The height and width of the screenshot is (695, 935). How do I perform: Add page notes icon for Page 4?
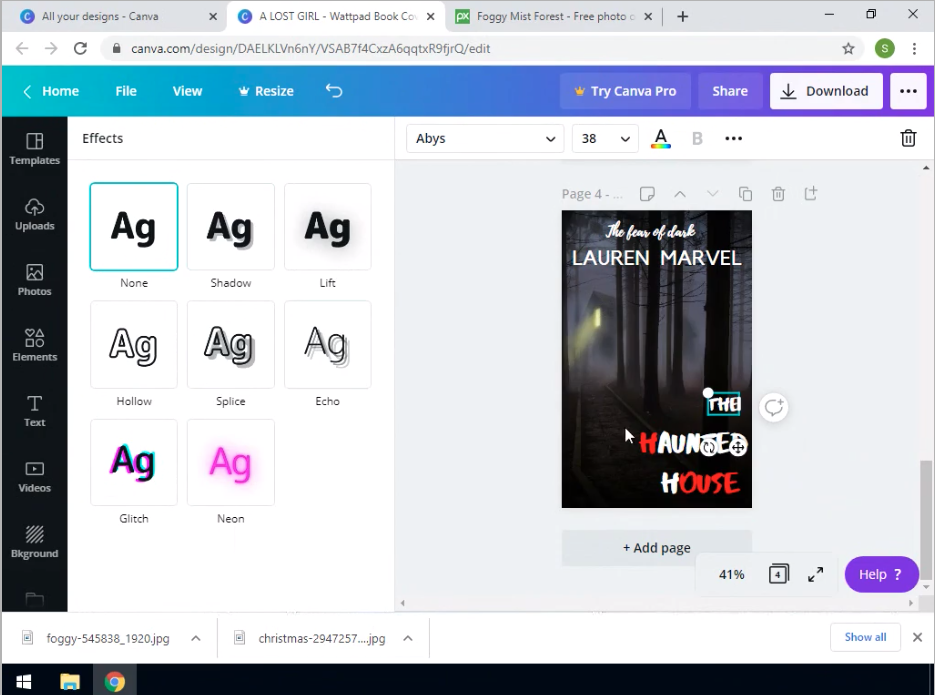647,194
